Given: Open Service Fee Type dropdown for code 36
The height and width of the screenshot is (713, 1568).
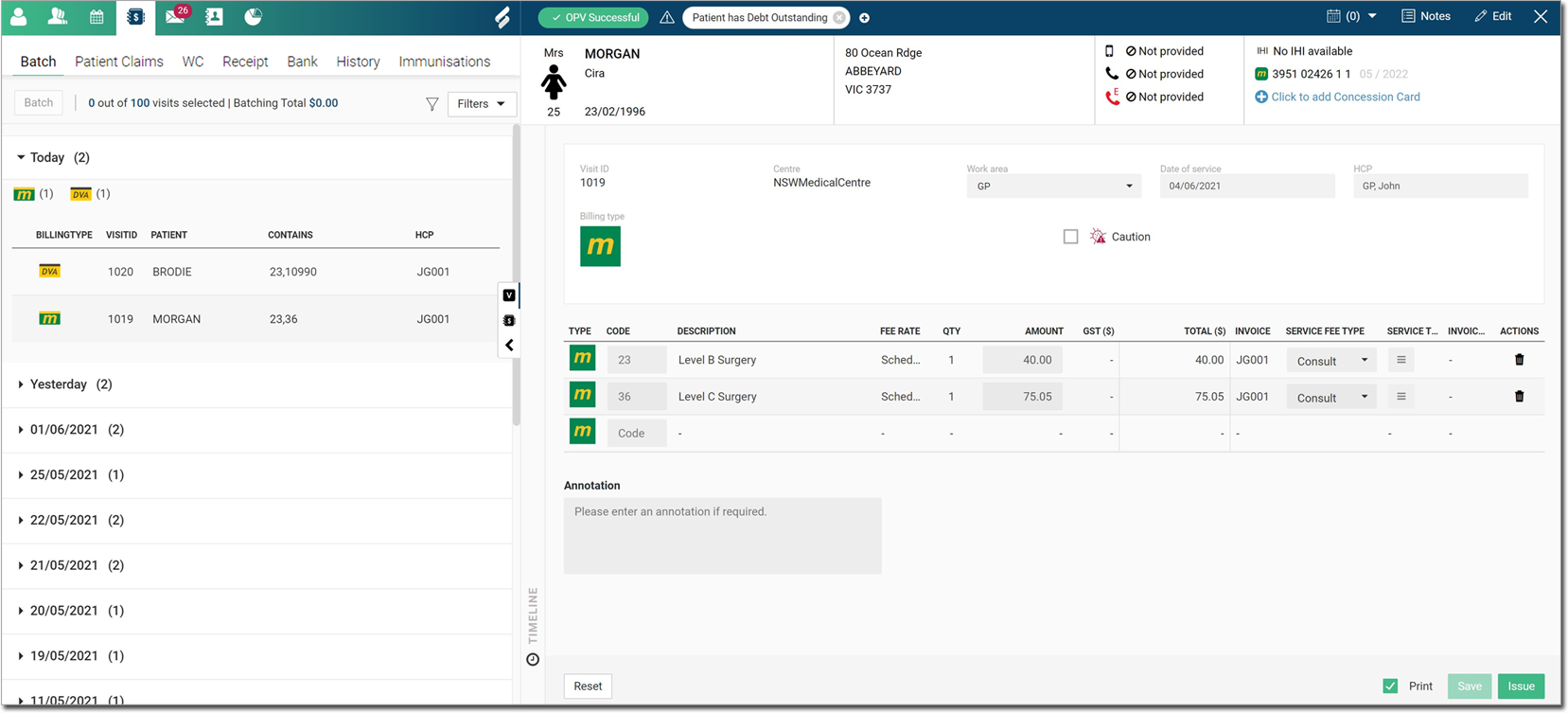Looking at the screenshot, I should click(x=1331, y=398).
